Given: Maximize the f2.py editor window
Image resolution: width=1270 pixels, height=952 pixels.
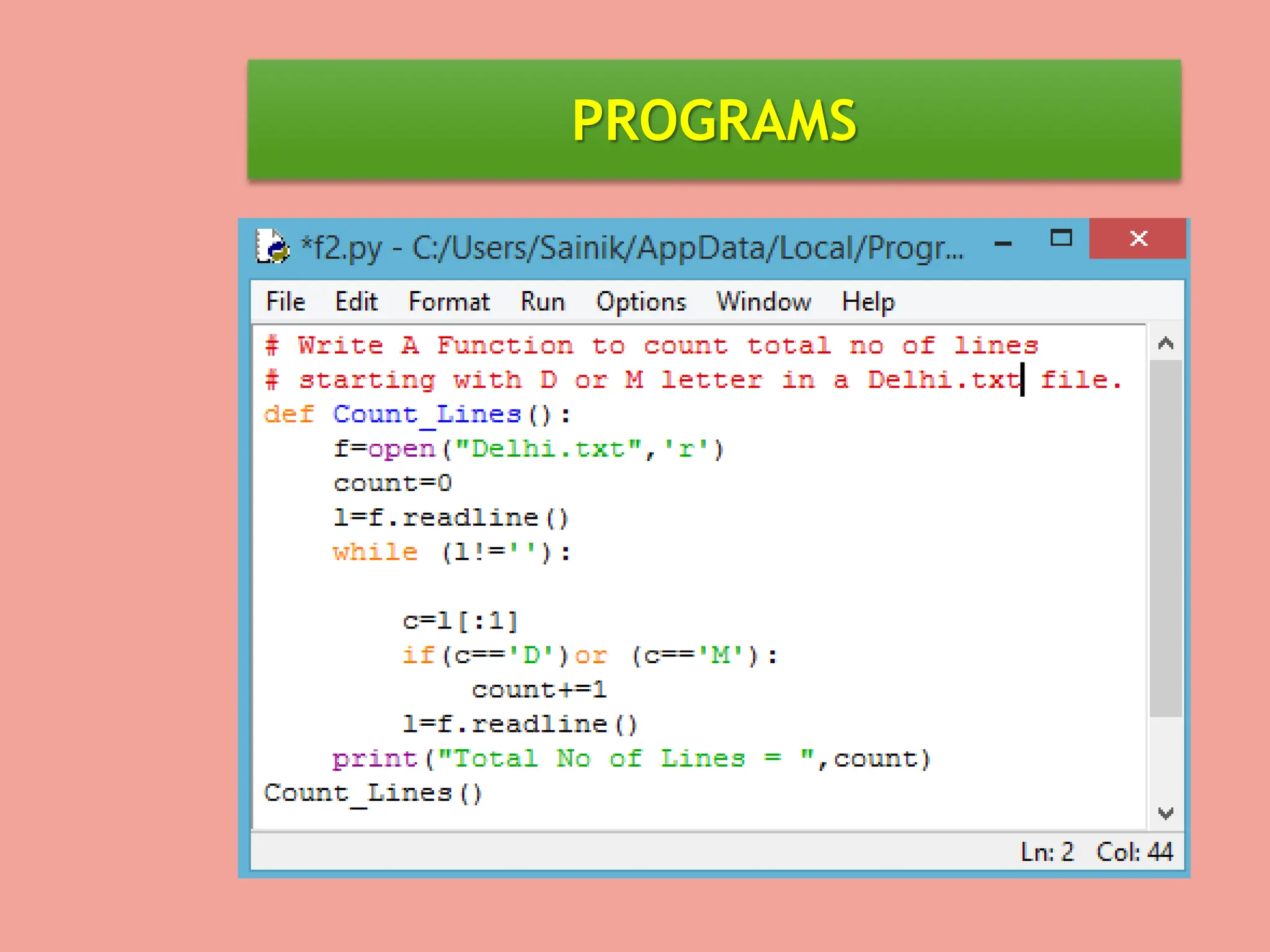Looking at the screenshot, I should point(1061,238).
